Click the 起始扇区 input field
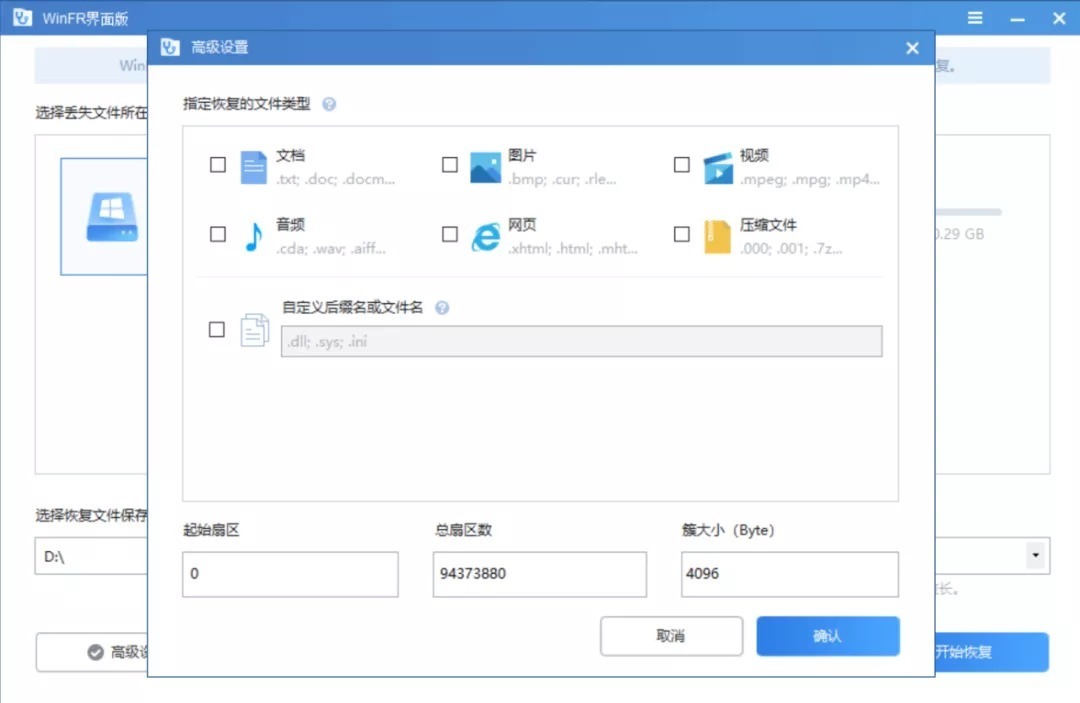This screenshot has height=703, width=1080. click(x=290, y=574)
